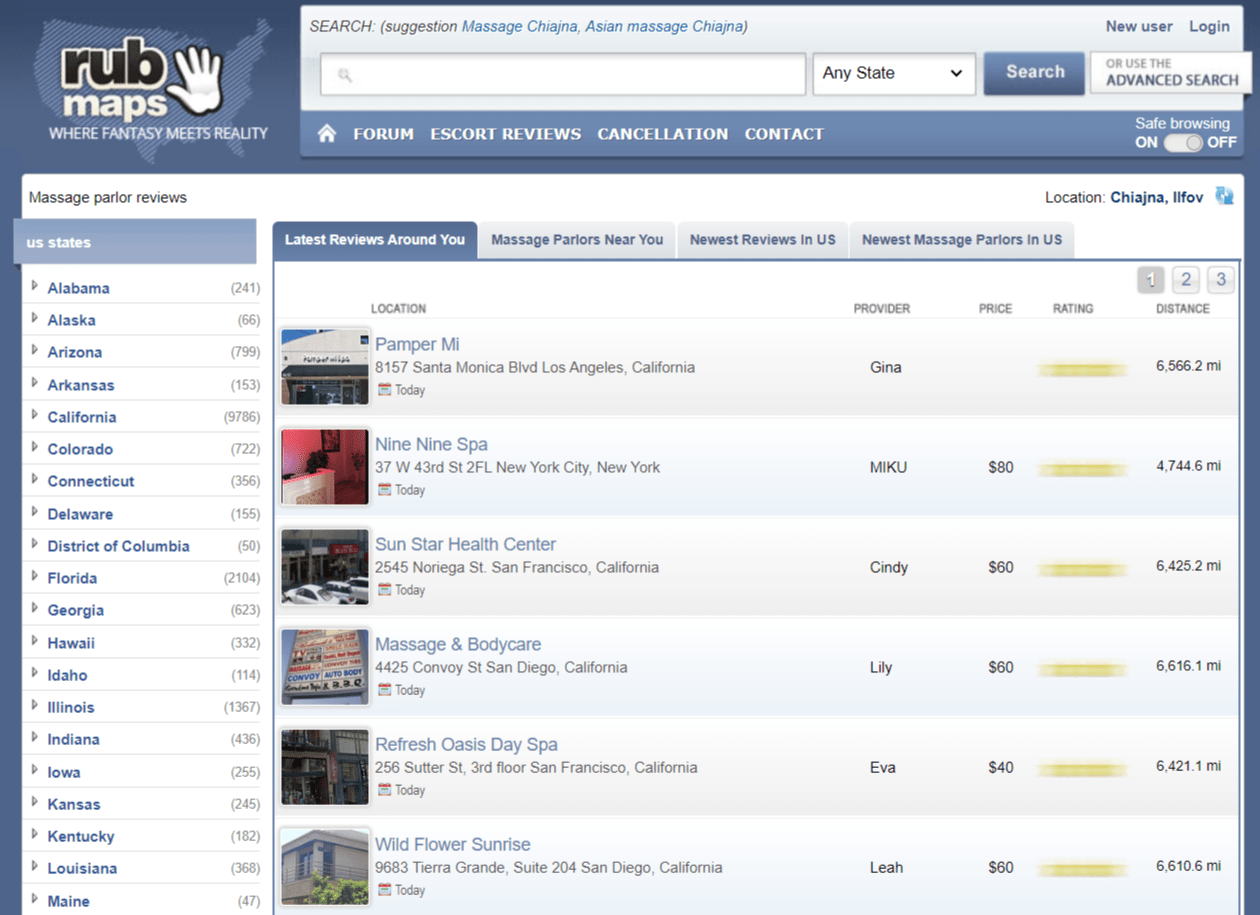This screenshot has height=915, width=1260.
Task: Select Louisiana in the states list
Action: (x=82, y=868)
